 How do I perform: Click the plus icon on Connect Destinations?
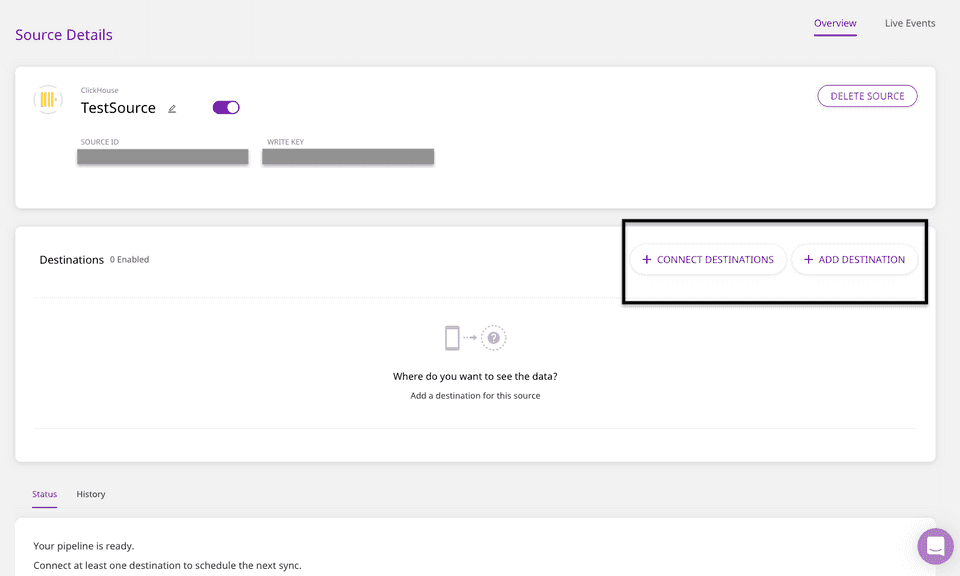pos(646,260)
